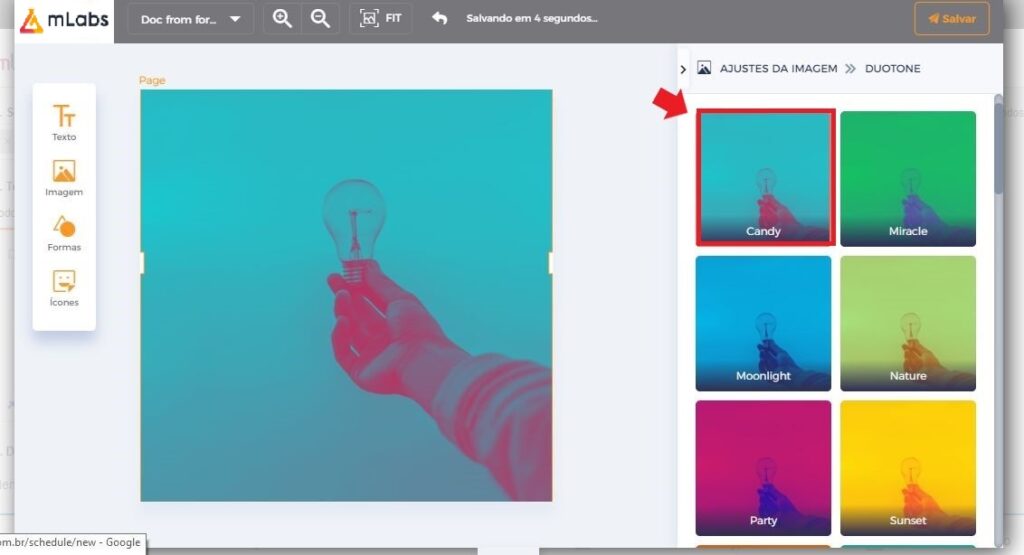Save the design with Salvar
The image size is (1024, 555).
pos(952,18)
